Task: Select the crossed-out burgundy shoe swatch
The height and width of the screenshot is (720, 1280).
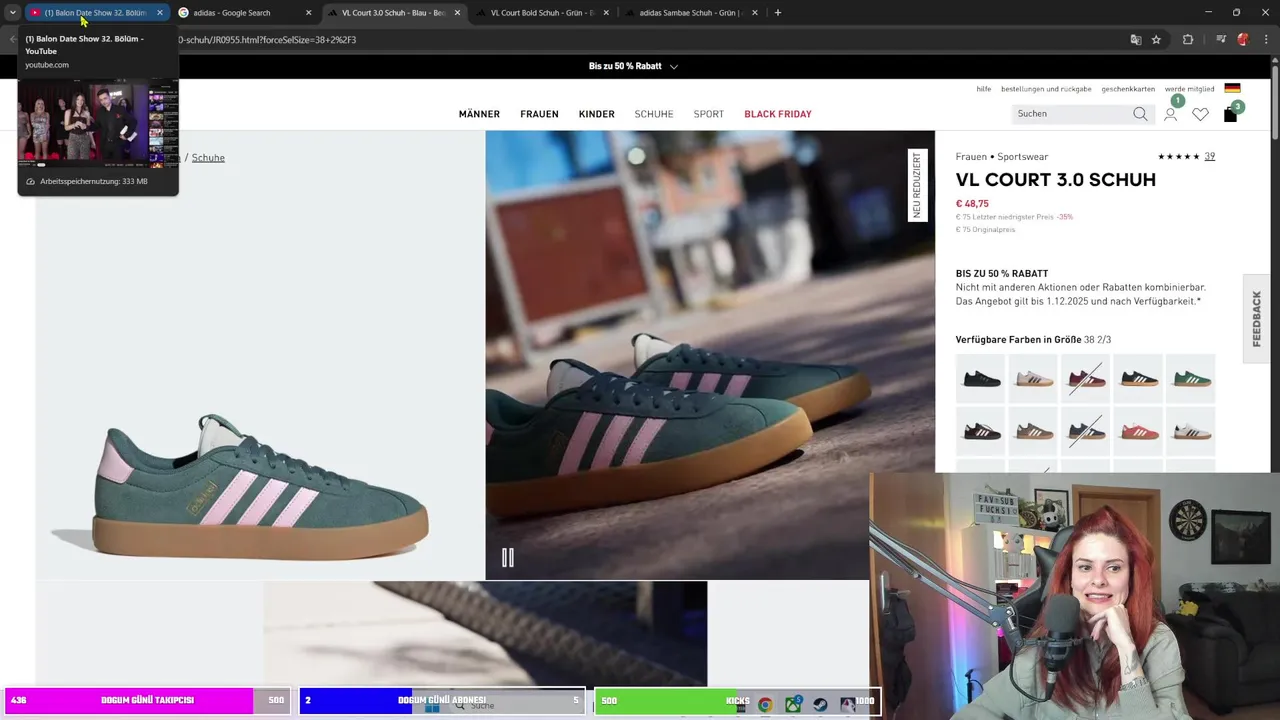Action: (1086, 378)
